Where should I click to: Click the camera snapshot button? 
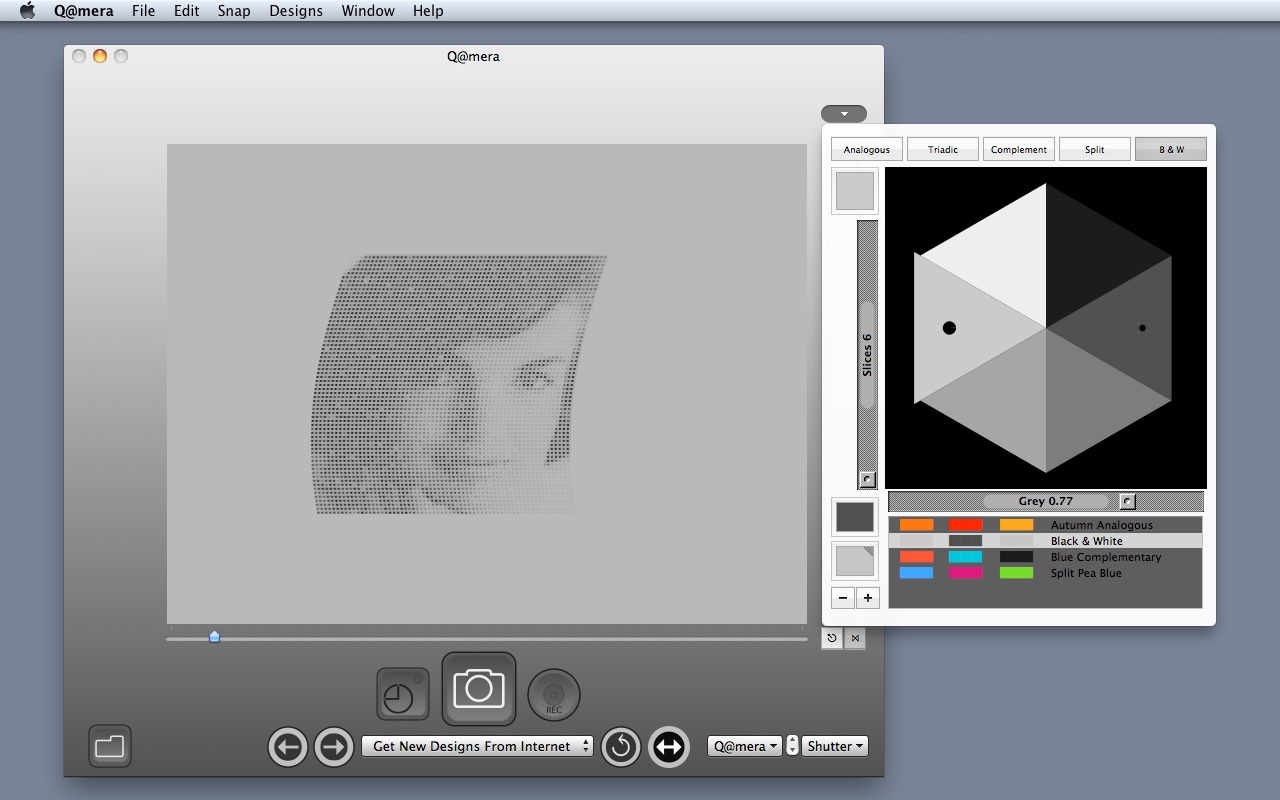479,689
